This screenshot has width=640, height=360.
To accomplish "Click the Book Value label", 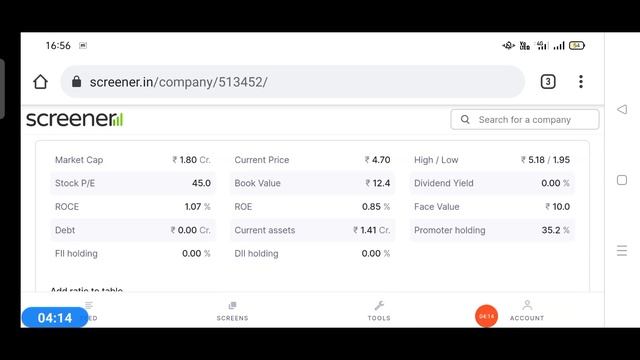I will [x=258, y=183].
